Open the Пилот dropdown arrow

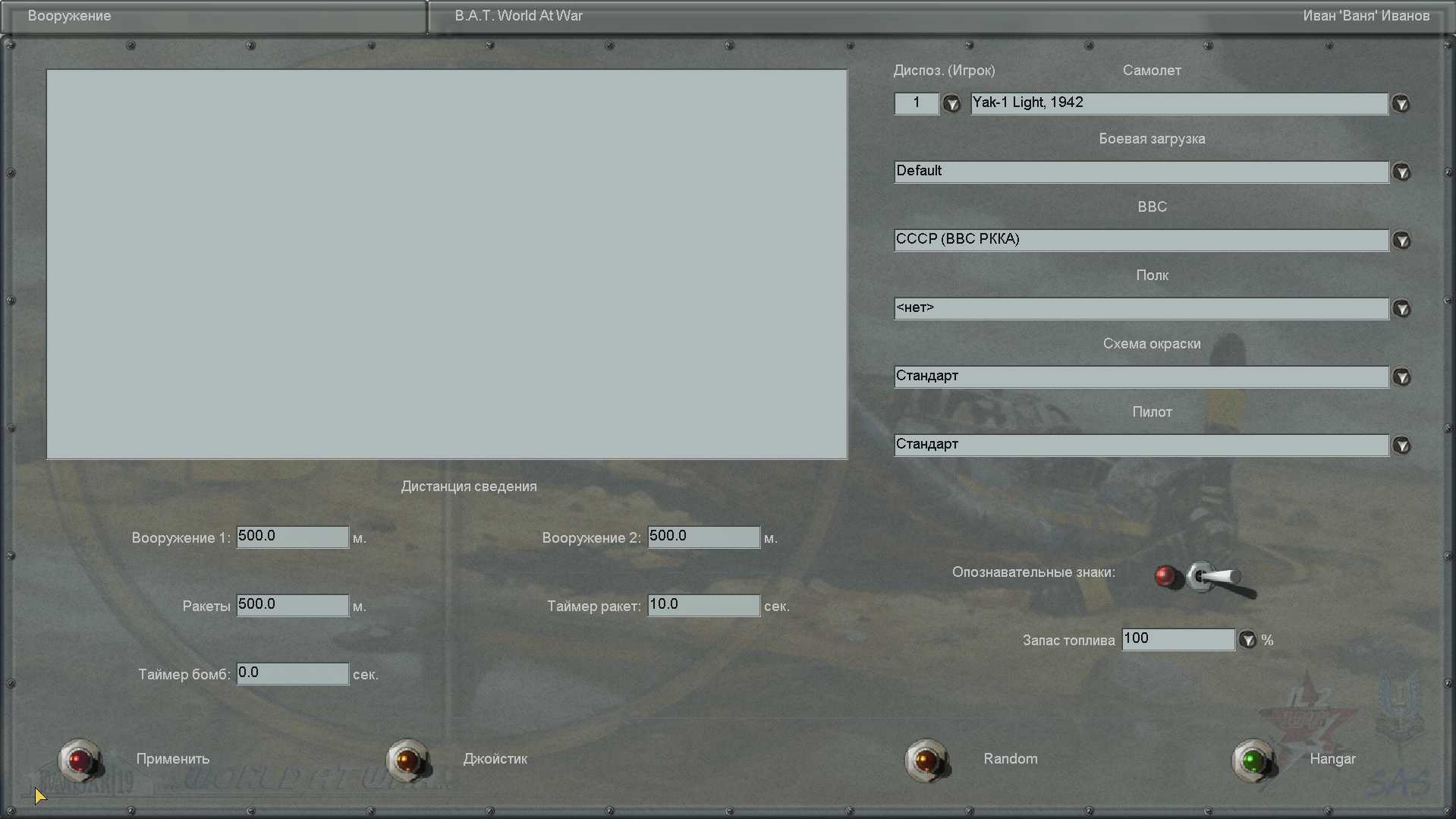point(1401,446)
